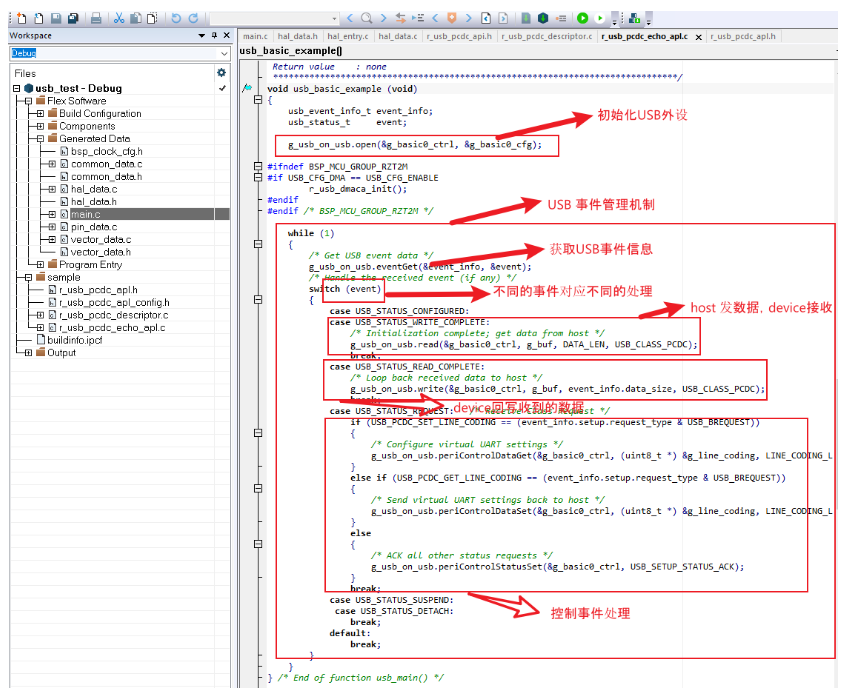Save the current file using the toolbar
846x689 pixels.
[56, 18]
